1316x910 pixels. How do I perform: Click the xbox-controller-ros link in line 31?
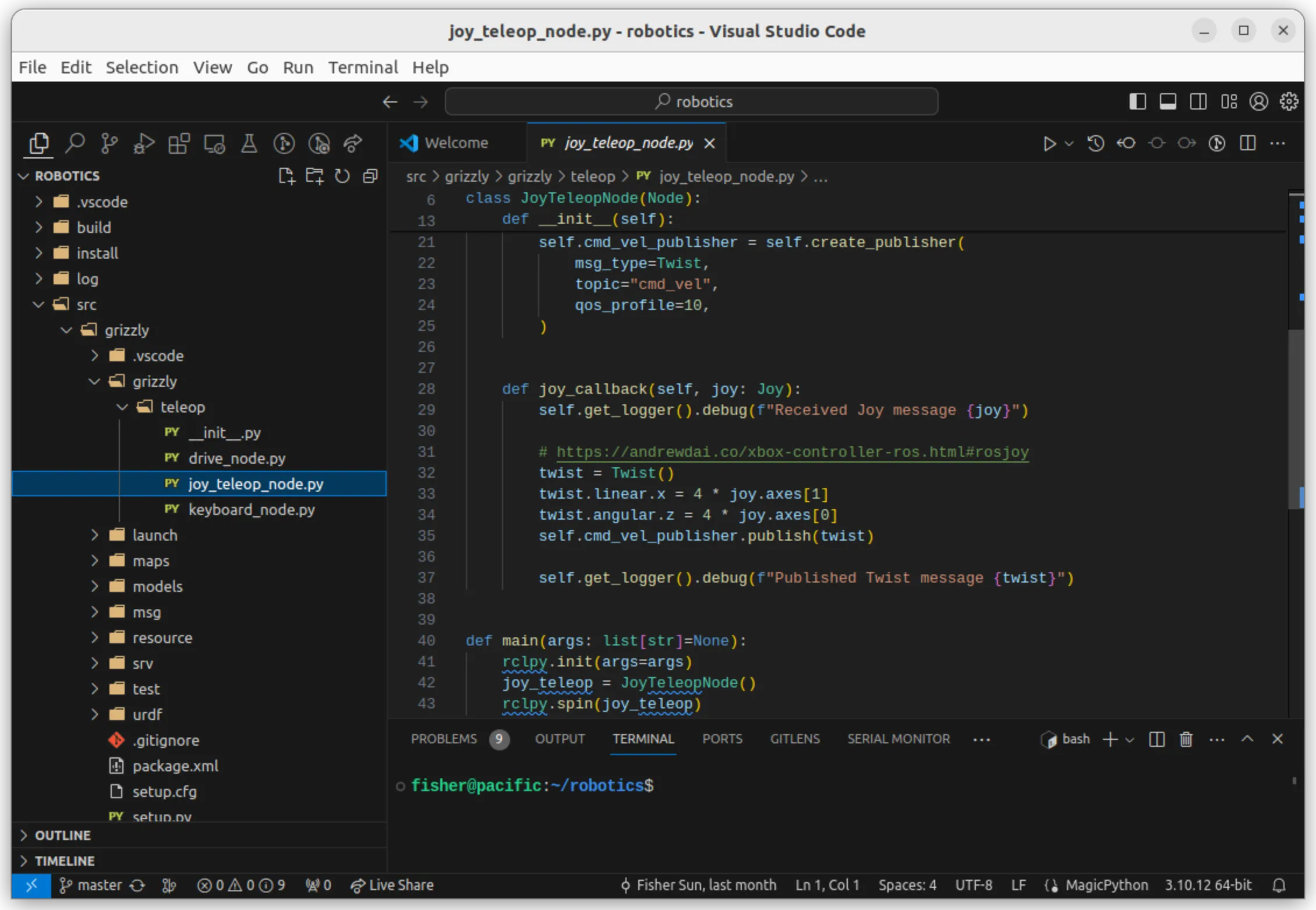click(x=792, y=452)
